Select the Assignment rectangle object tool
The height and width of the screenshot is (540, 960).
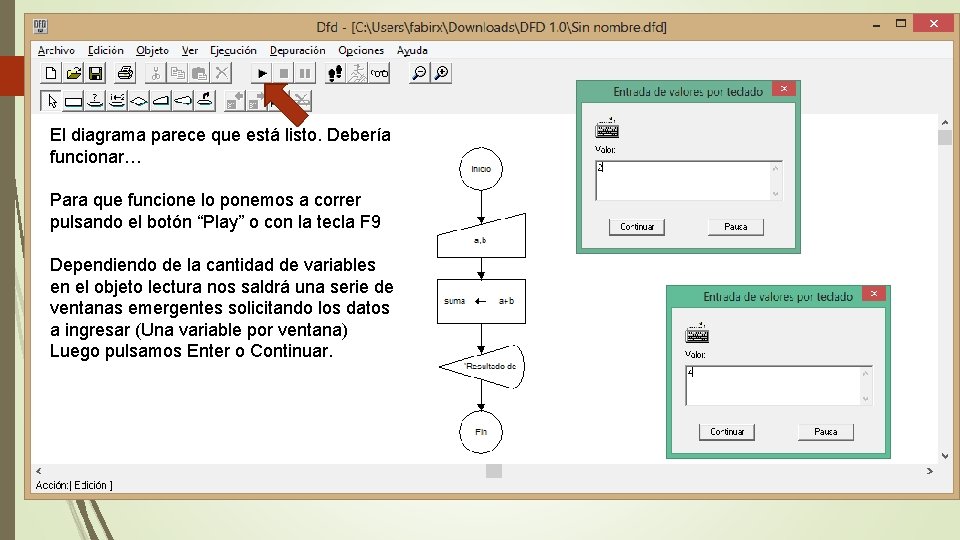[73, 101]
